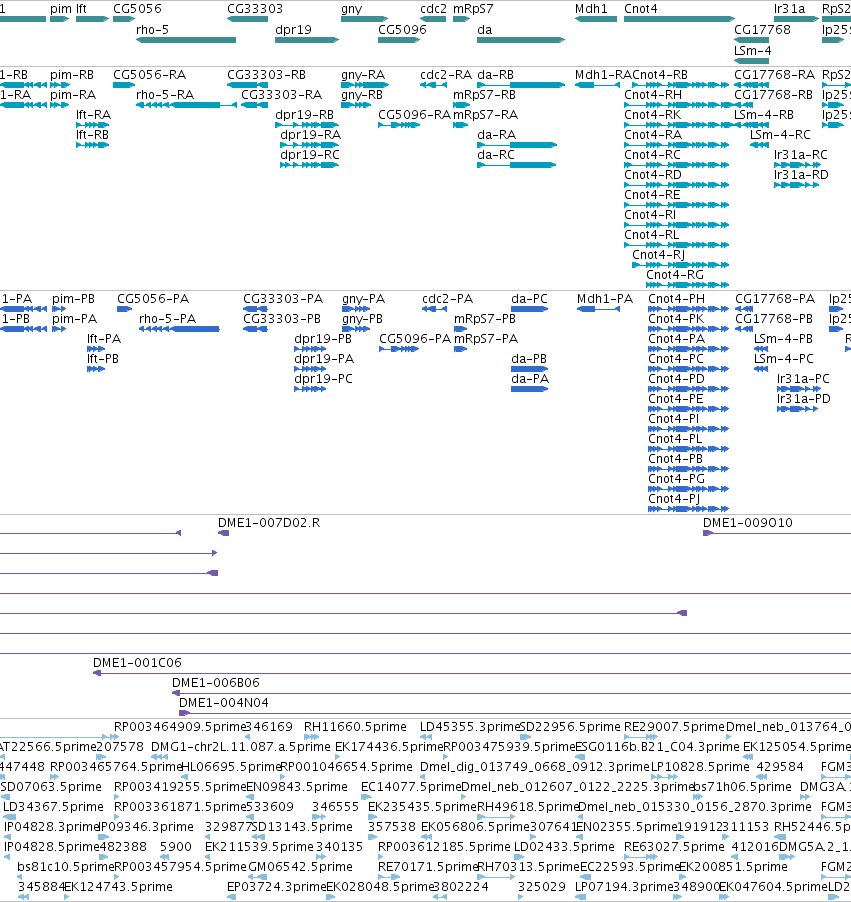Click transcript gny-RA
Viewport: 851px width, 902px height.
coord(362,75)
